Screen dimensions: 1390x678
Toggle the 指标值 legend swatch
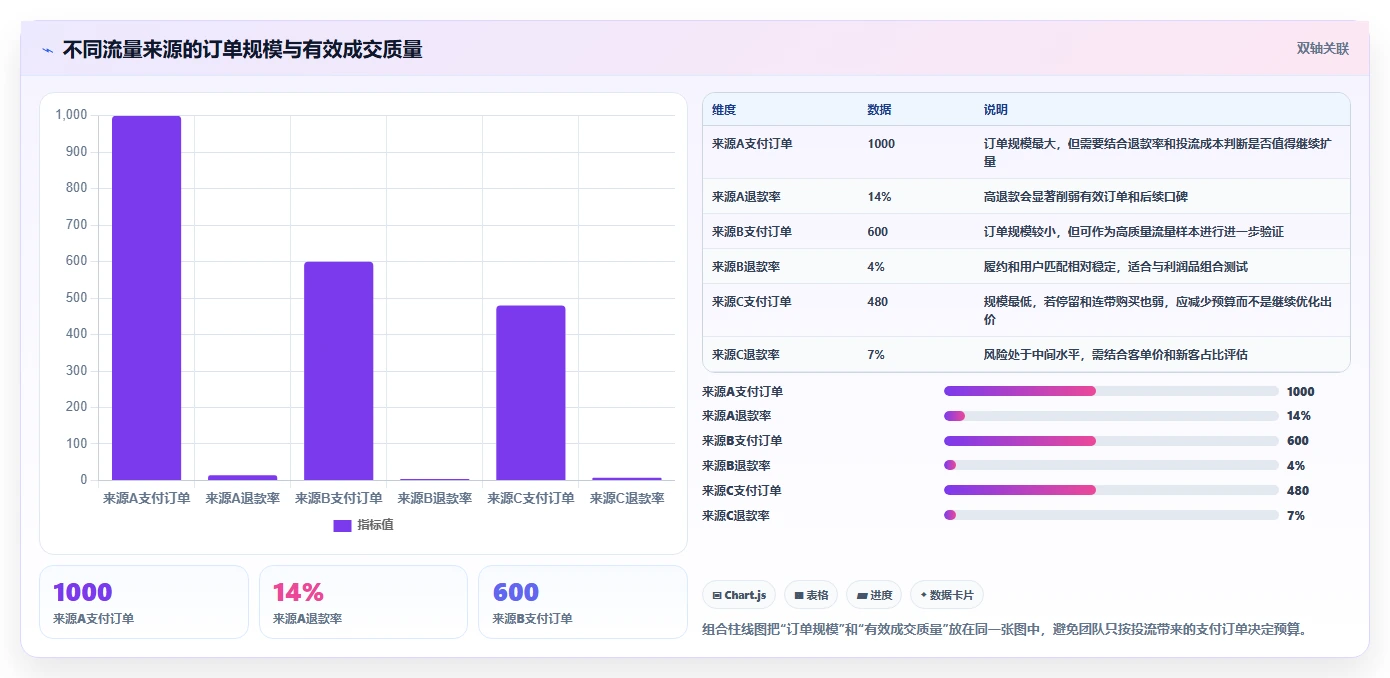(342, 525)
